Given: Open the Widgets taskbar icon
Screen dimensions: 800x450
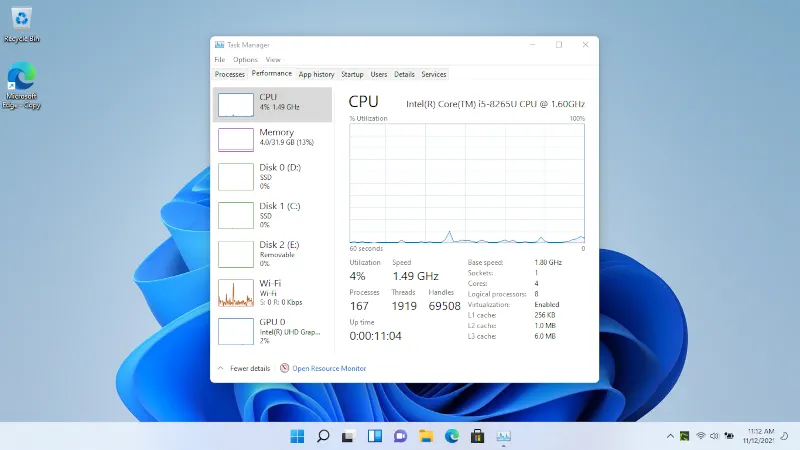Looking at the screenshot, I should pyautogui.click(x=374, y=436).
